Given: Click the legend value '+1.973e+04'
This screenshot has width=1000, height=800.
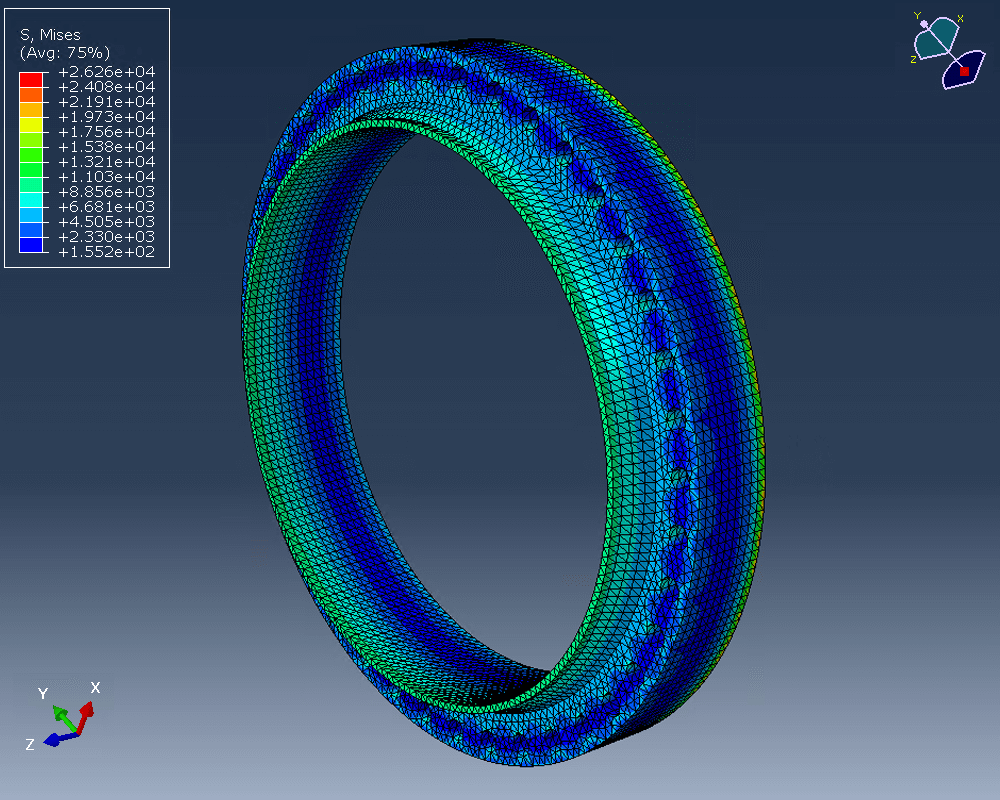Looking at the screenshot, I should pyautogui.click(x=107, y=117).
